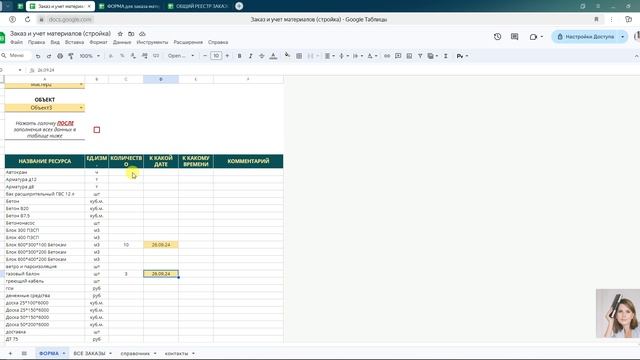Open the Данные menu

click(122, 42)
